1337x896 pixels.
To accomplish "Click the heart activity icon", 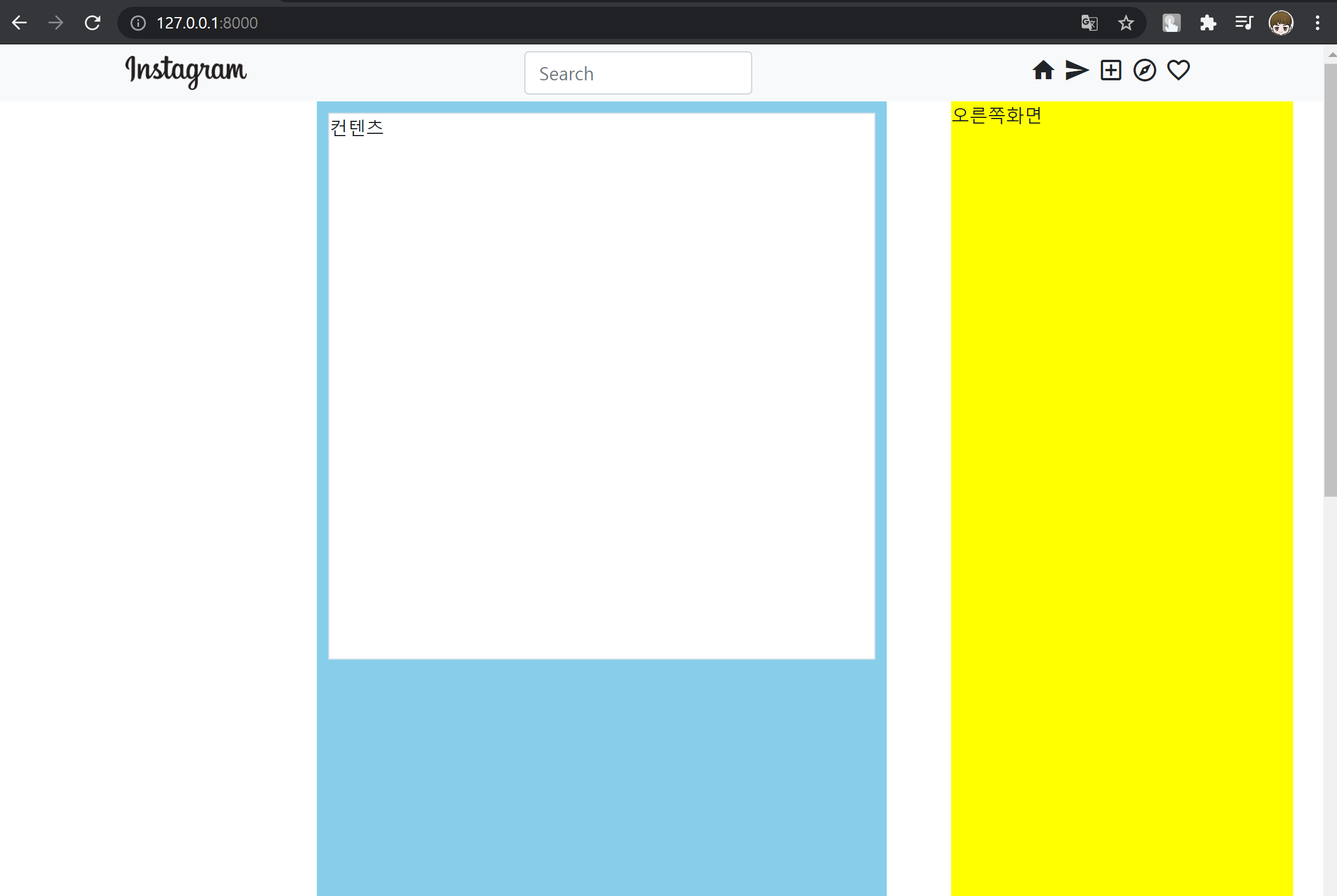I will [1178, 70].
